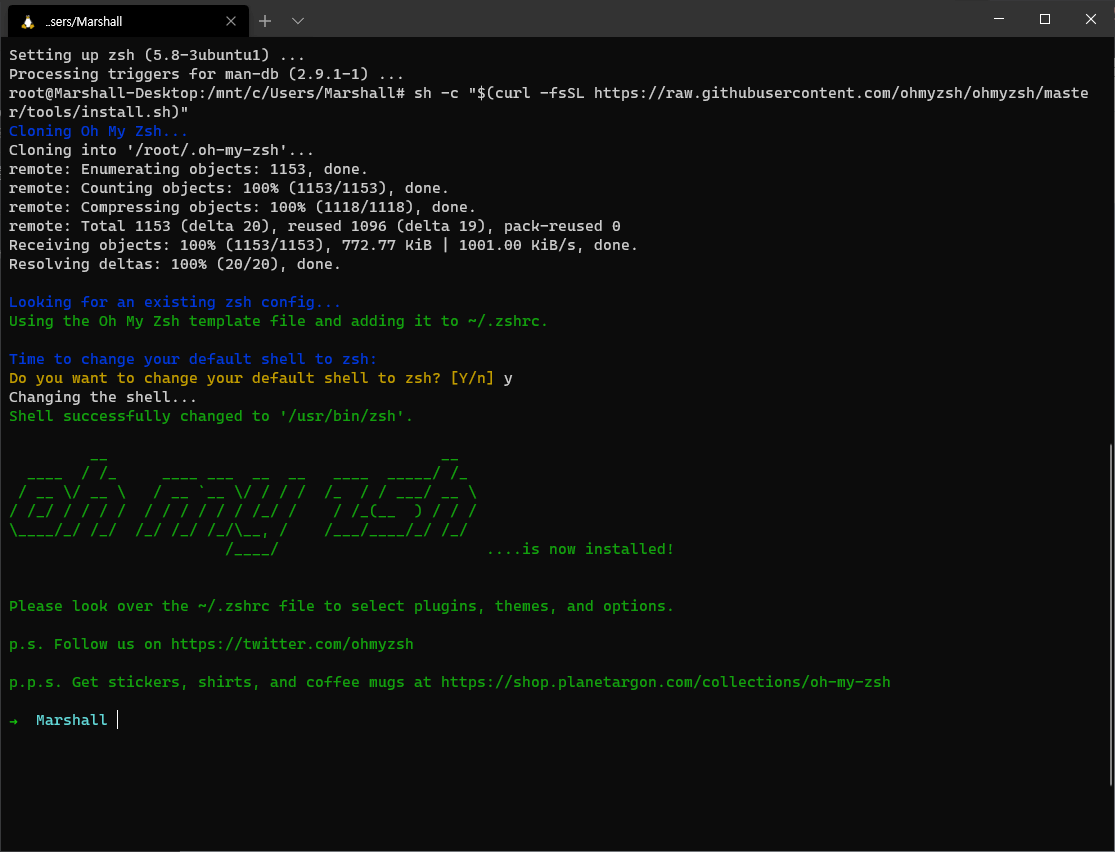Click the [Y/n] prompt text
1115x852 pixels.
coord(472,378)
